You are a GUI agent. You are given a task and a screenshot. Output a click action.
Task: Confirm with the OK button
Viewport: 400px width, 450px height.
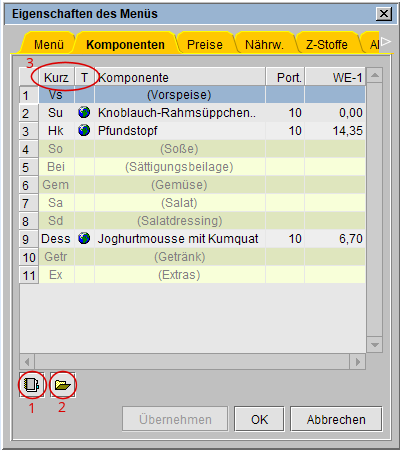click(x=259, y=419)
